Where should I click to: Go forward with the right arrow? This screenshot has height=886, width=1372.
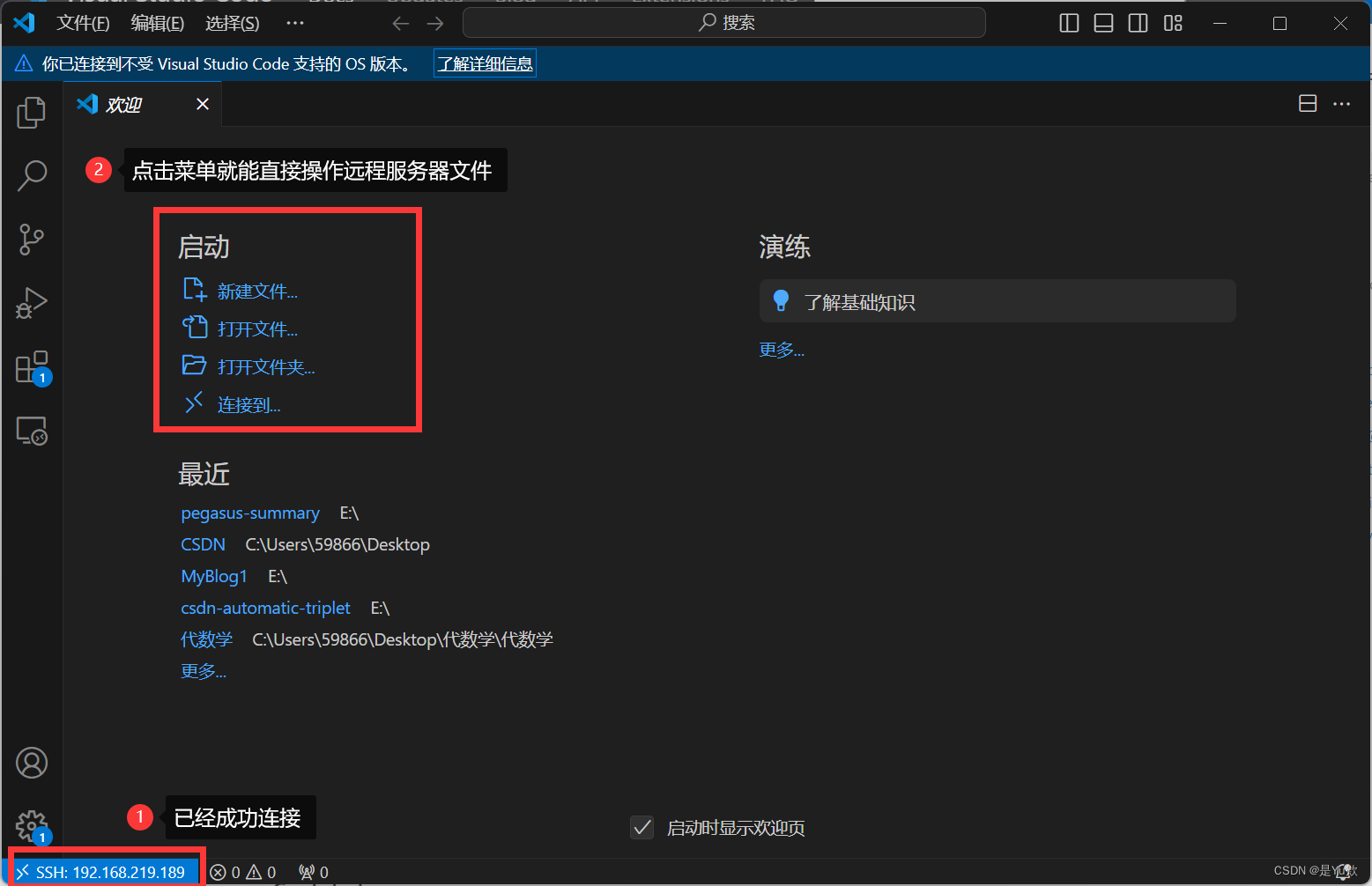(435, 24)
